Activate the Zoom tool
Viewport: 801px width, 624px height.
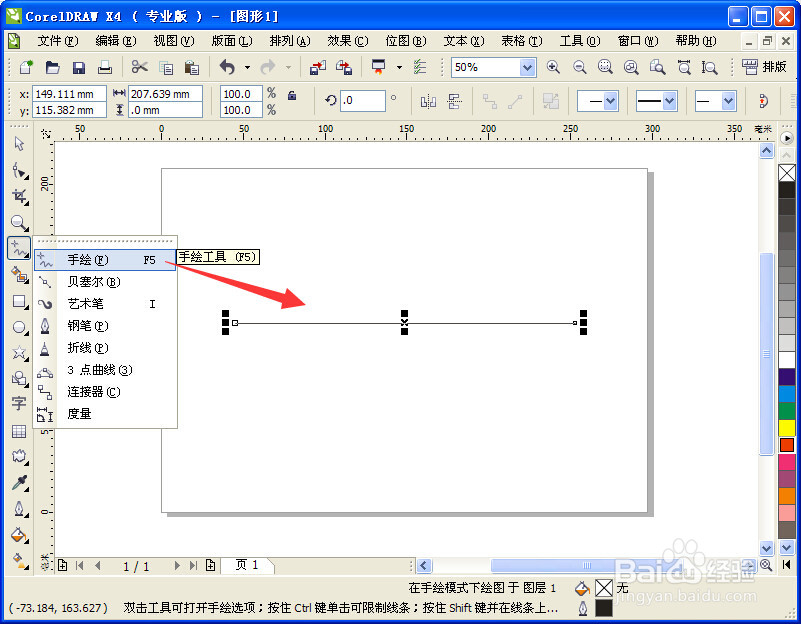click(x=18, y=222)
